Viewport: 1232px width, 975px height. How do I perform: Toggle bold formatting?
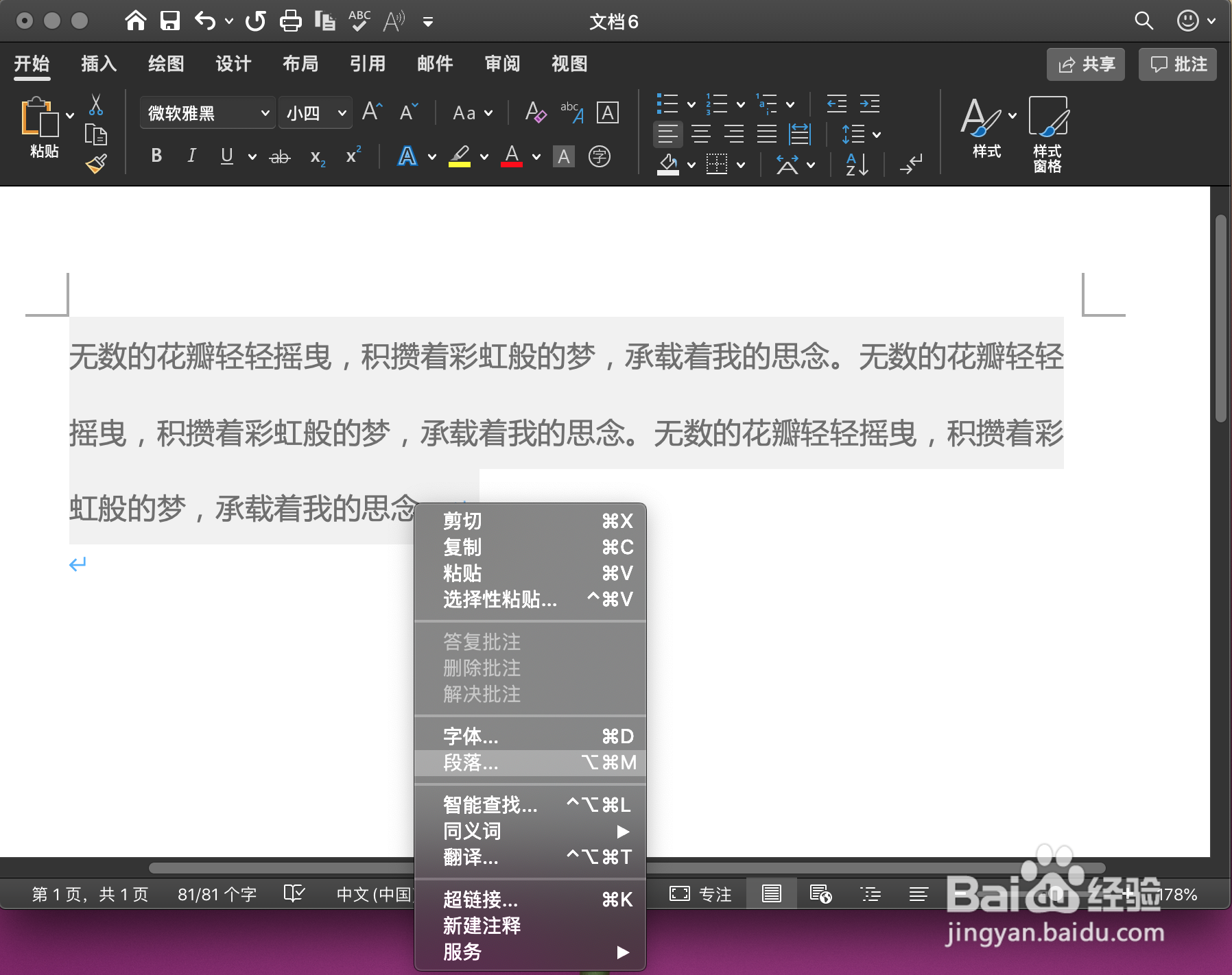[156, 156]
